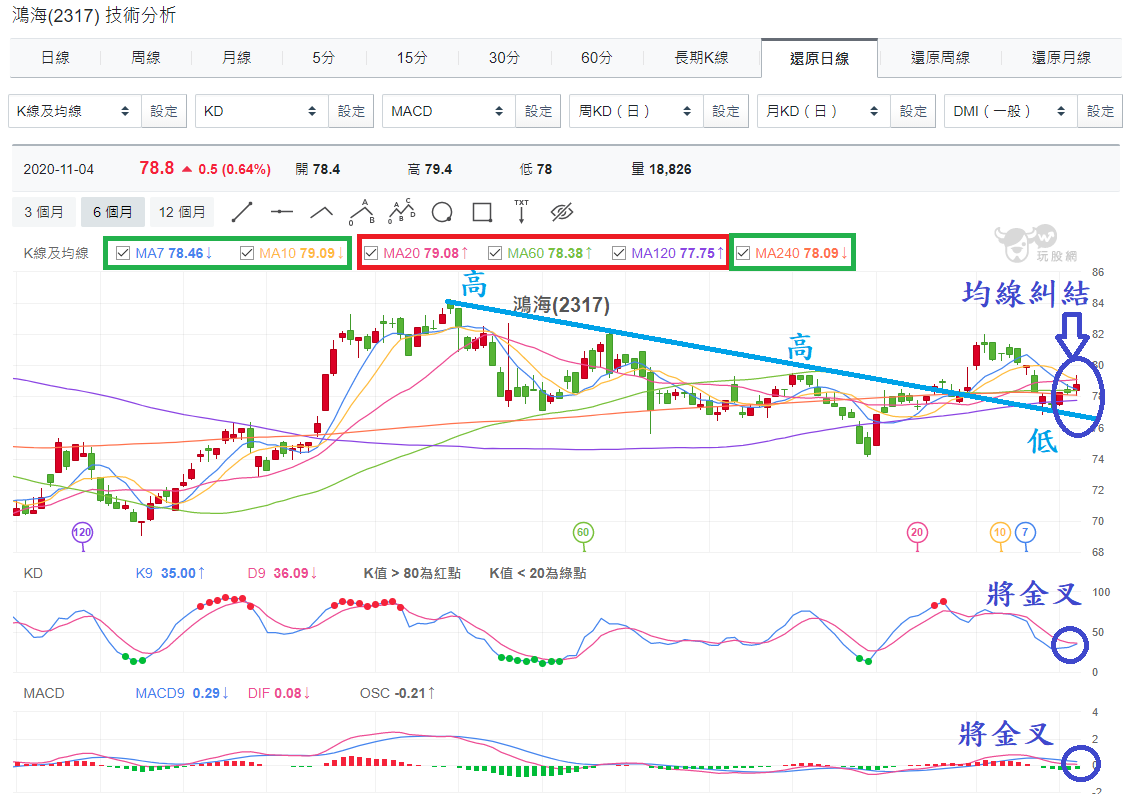Screen dimensions: 1126x794
Task: Switch to the 30分 tab
Action: click(504, 57)
